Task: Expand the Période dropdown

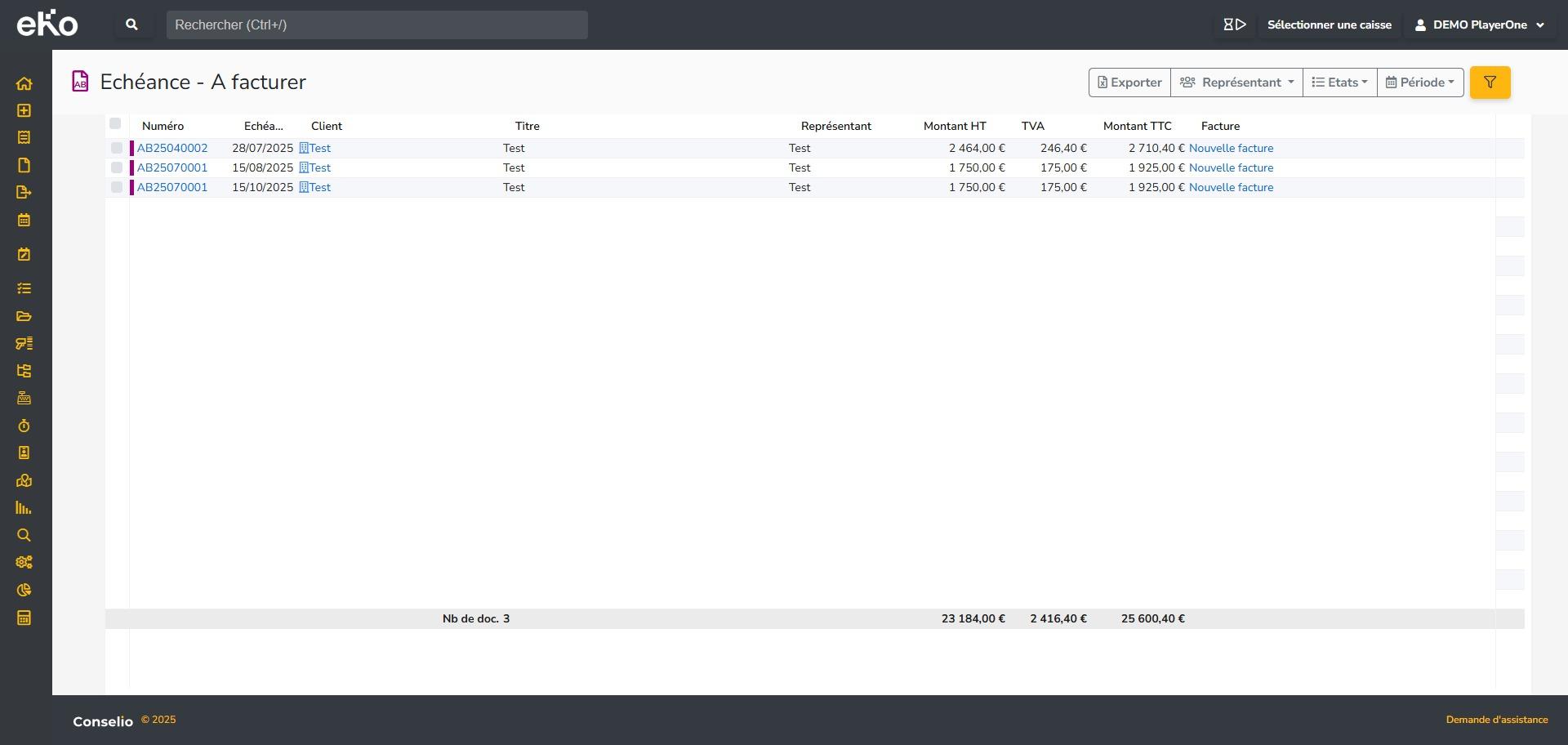Action: pyautogui.click(x=1419, y=83)
